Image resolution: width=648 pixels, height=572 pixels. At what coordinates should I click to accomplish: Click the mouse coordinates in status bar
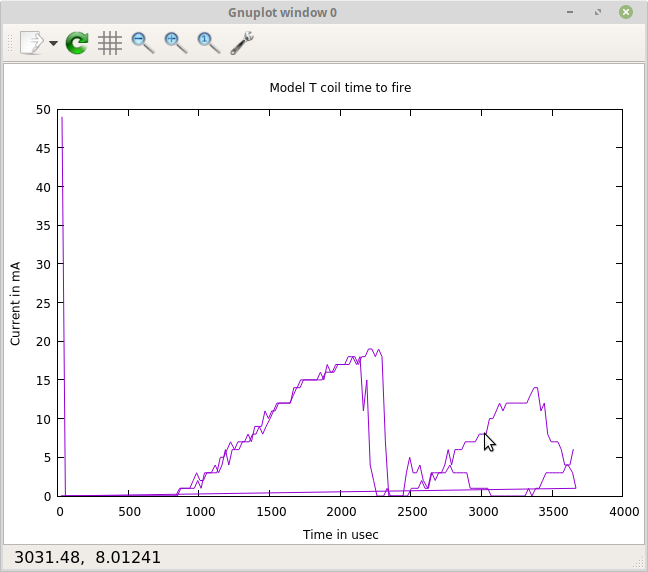tap(87, 557)
